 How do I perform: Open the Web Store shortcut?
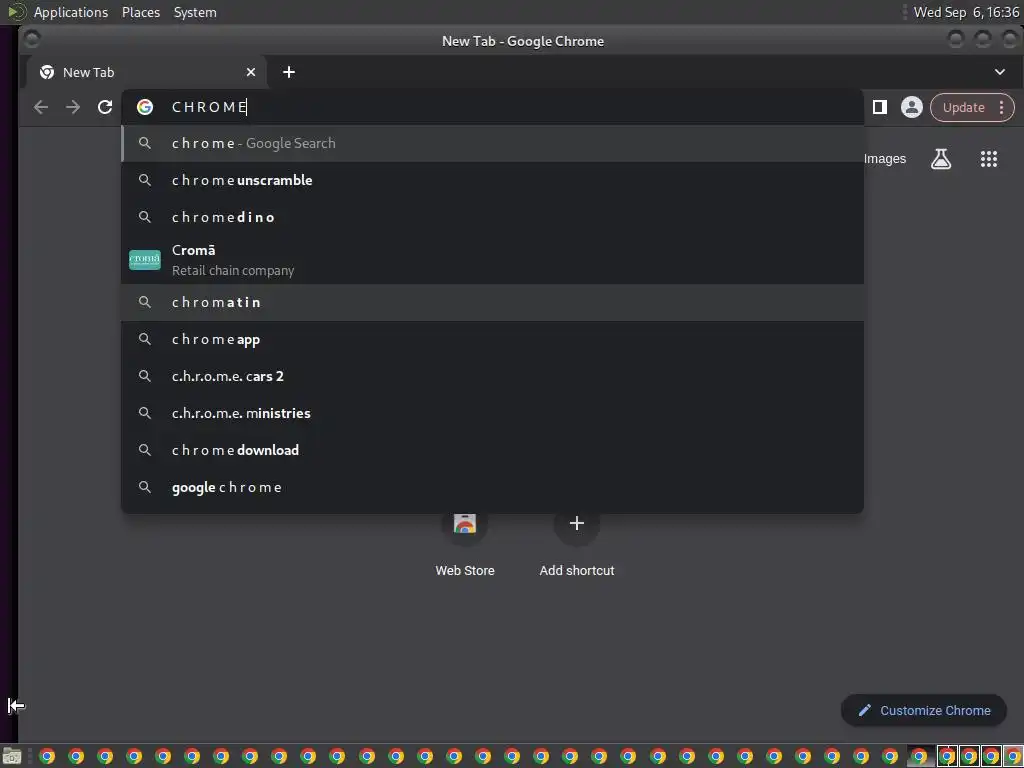464,543
